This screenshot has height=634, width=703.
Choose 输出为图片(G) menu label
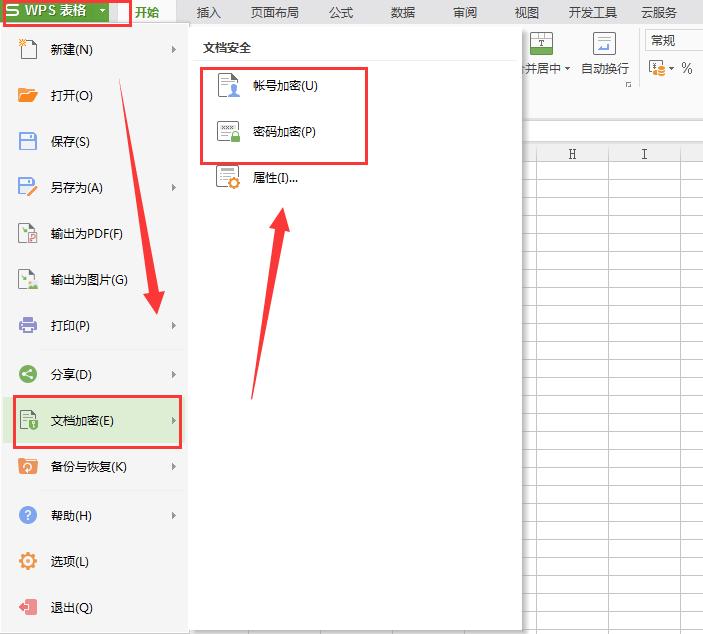[x=89, y=280]
